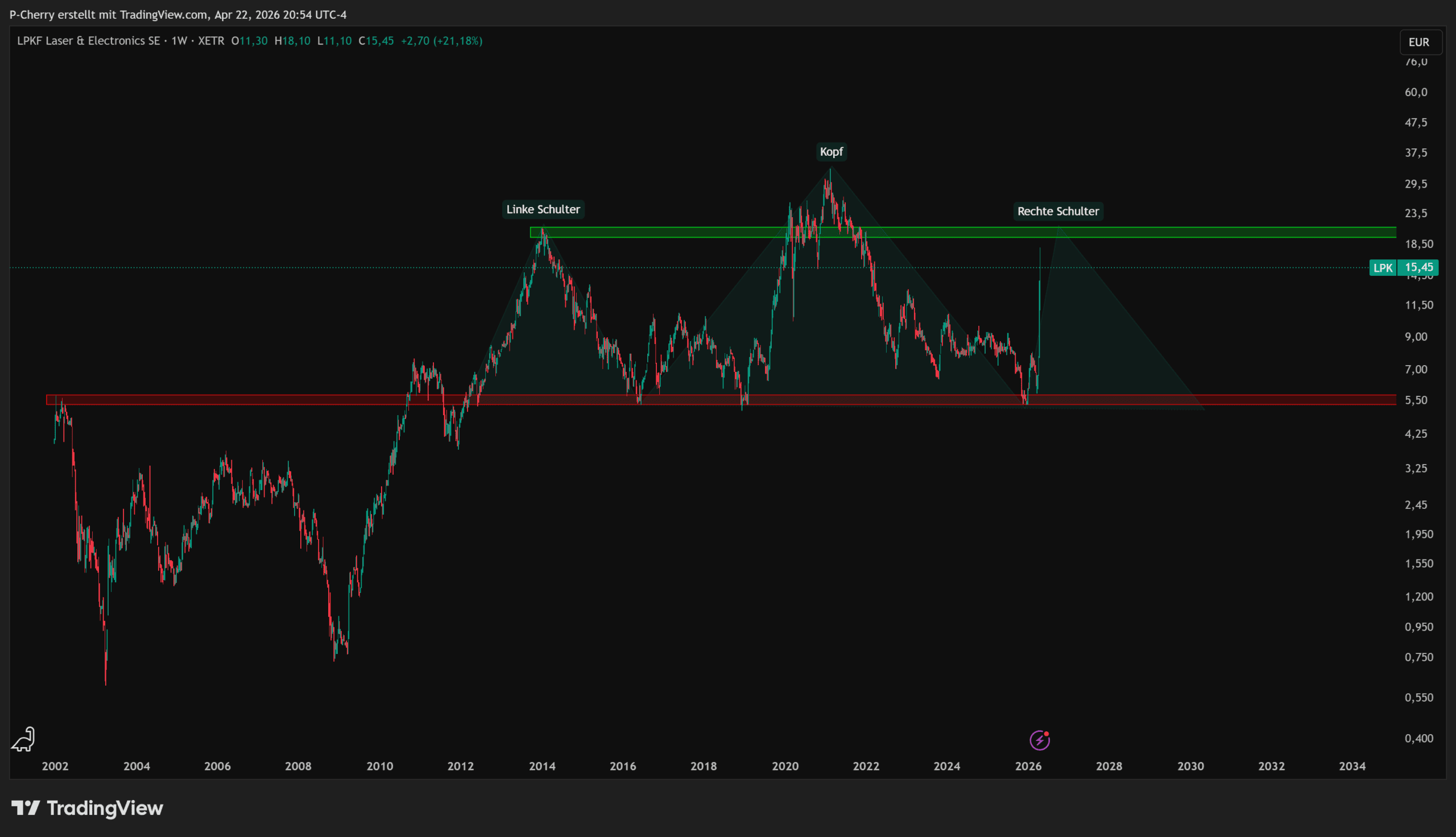Image resolution: width=1456 pixels, height=837 pixels.
Task: Click the 60,0 price scale label
Action: click(x=1416, y=92)
